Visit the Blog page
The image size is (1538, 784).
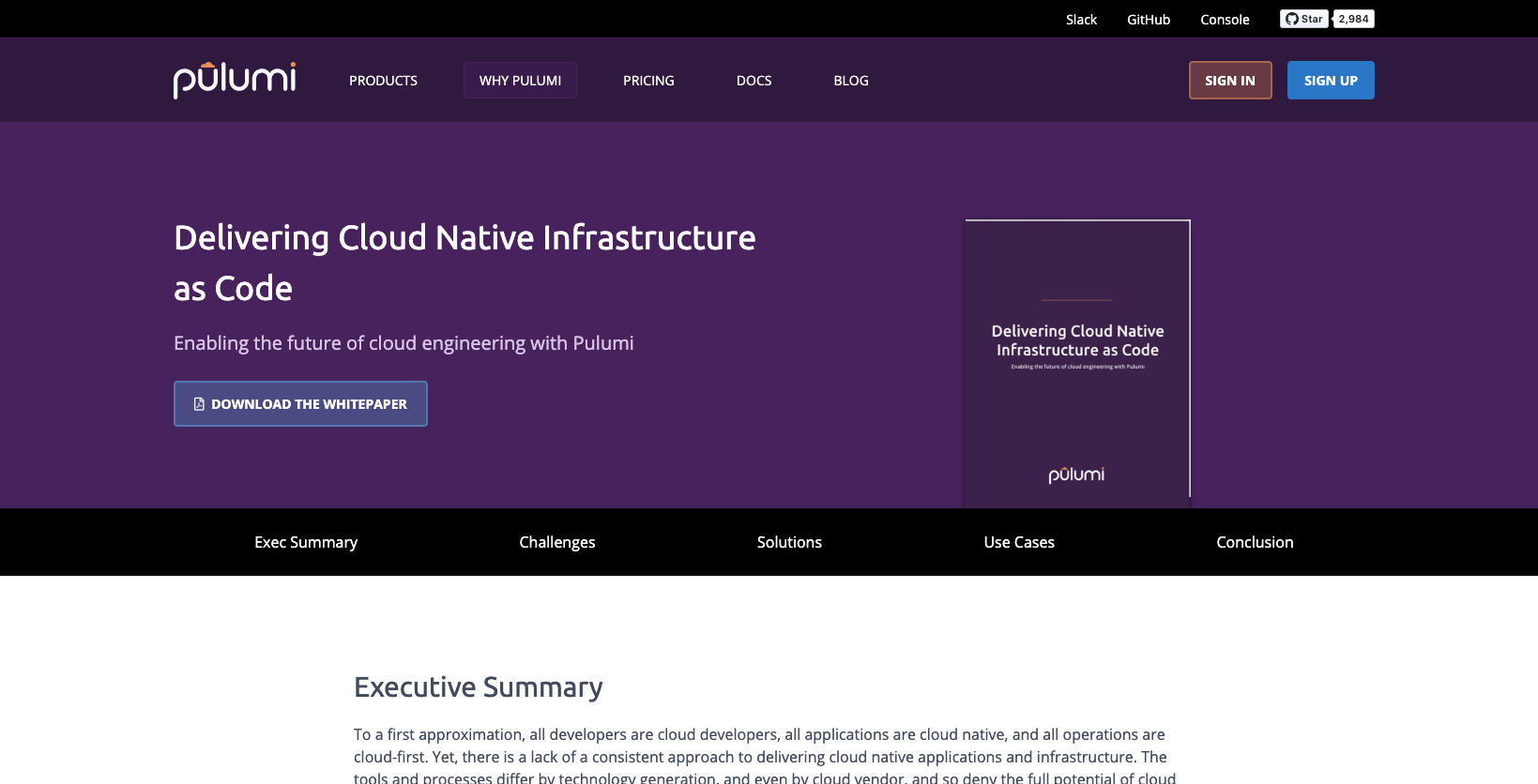(x=851, y=81)
